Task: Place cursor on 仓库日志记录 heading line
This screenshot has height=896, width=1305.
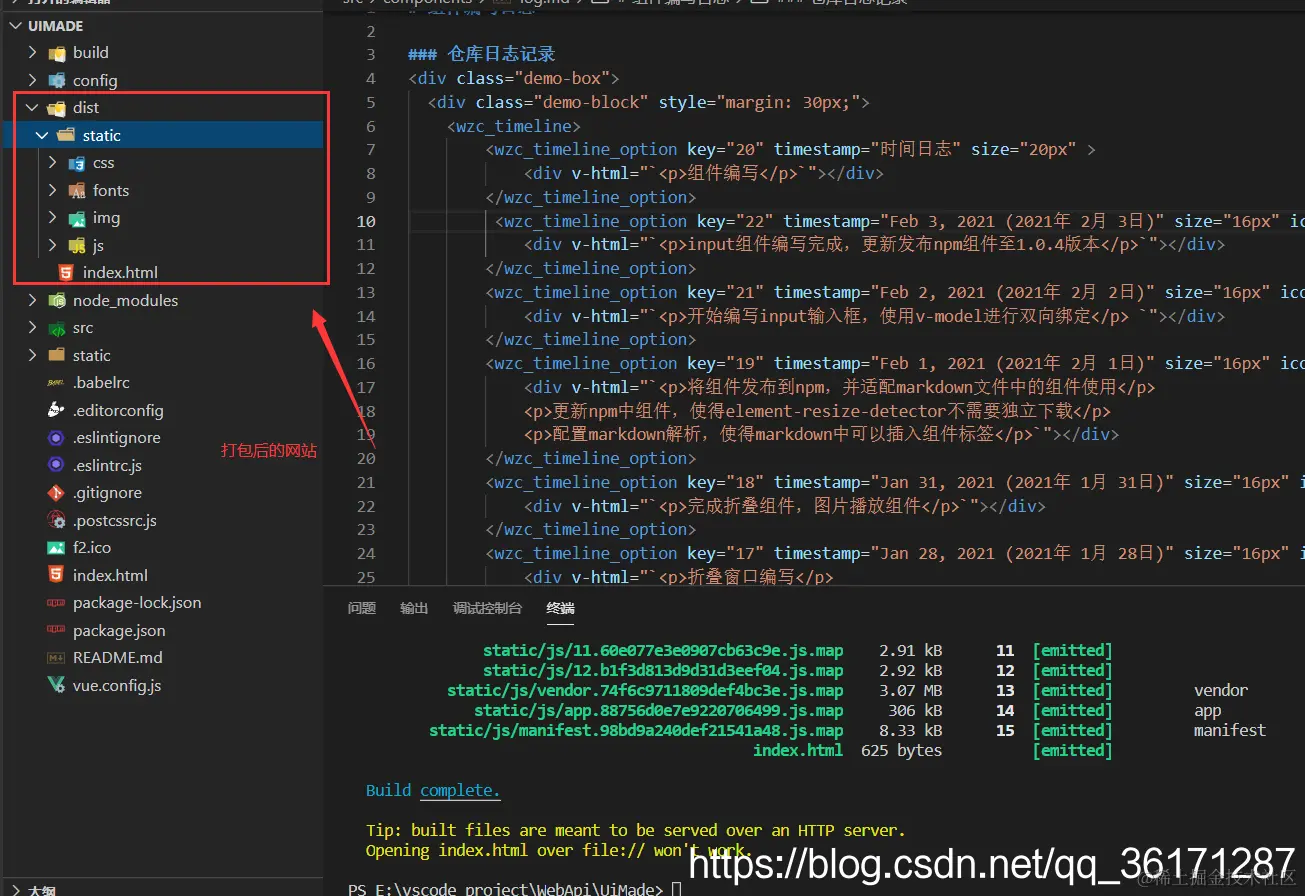Action: click(x=482, y=54)
